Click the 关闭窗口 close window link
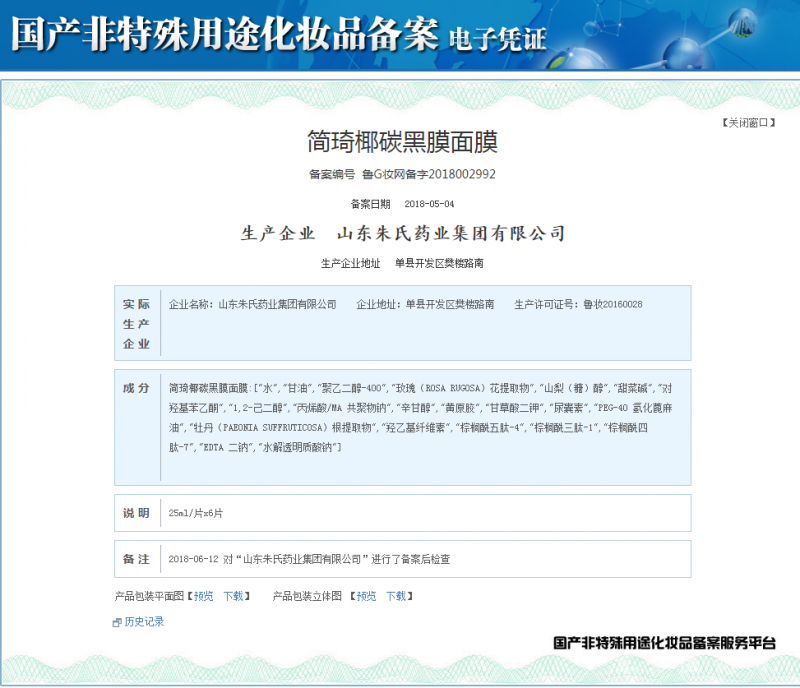This screenshot has height=688, width=800. 748,123
